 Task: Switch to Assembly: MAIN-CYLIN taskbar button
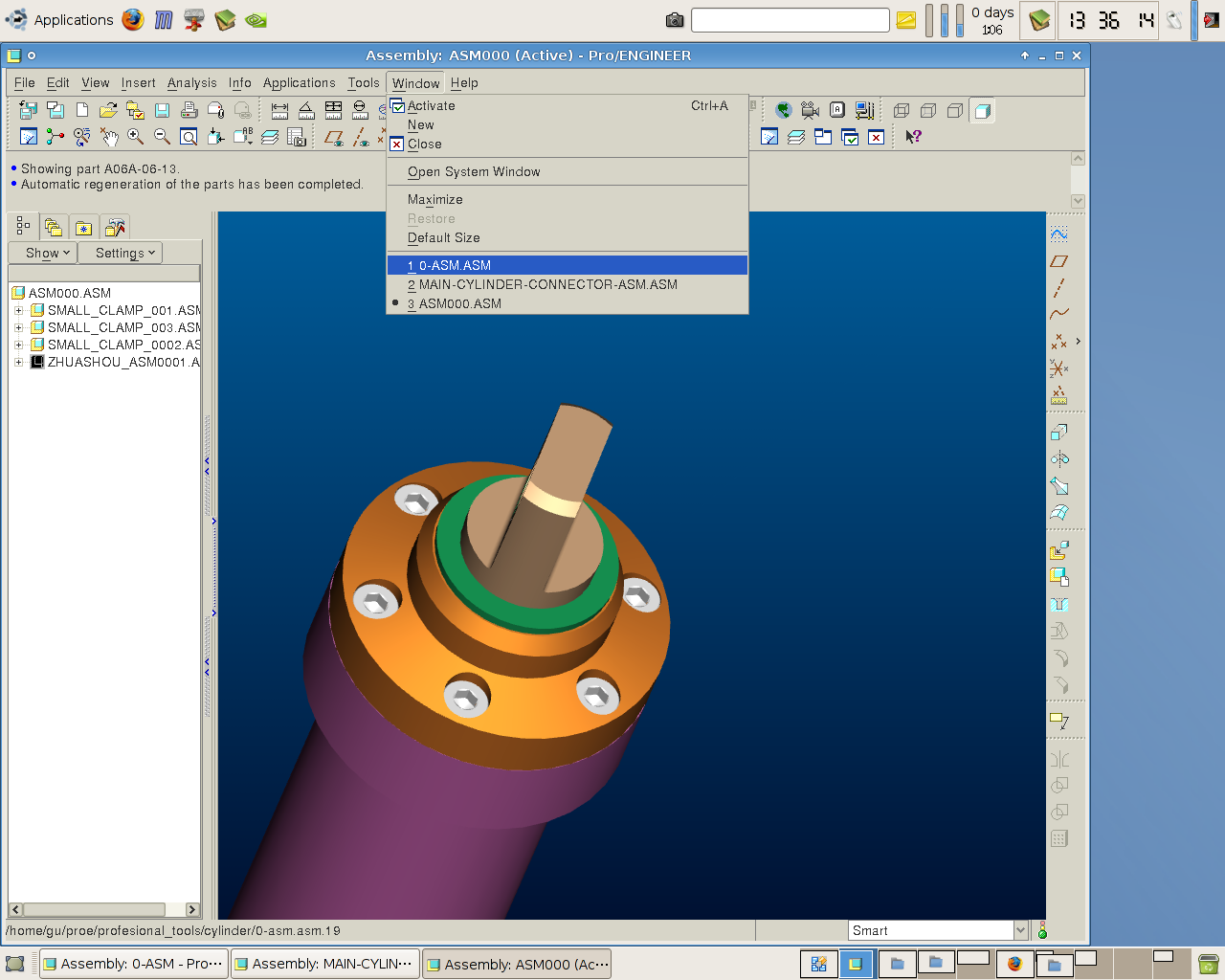pos(325,964)
